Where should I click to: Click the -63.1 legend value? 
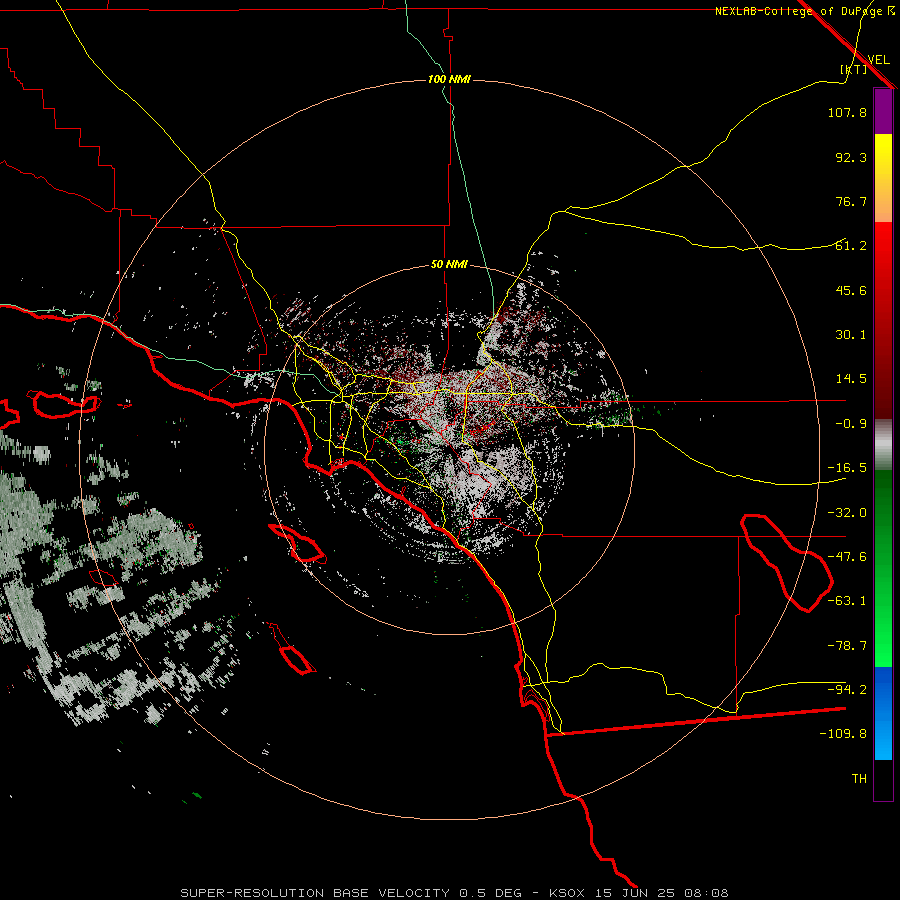click(x=847, y=601)
